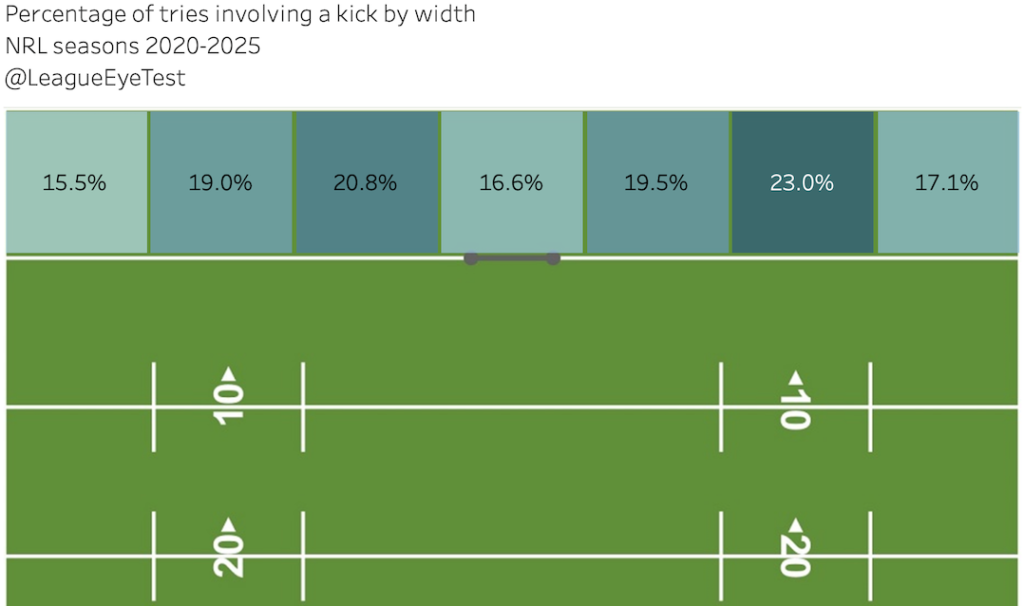Click the triangle arrow above the left 10
1024x606 pixels.
pyautogui.click(x=228, y=374)
